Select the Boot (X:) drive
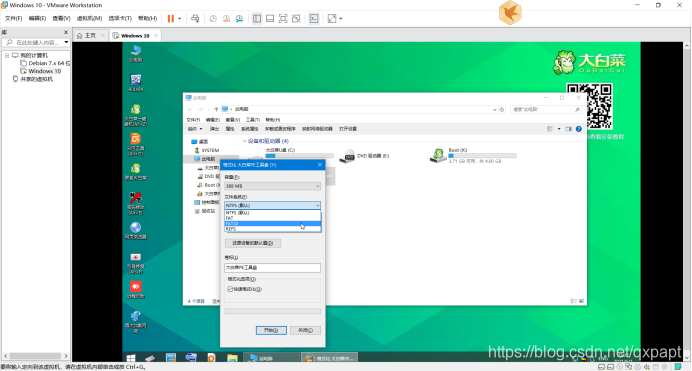692x371 pixels. click(x=474, y=156)
